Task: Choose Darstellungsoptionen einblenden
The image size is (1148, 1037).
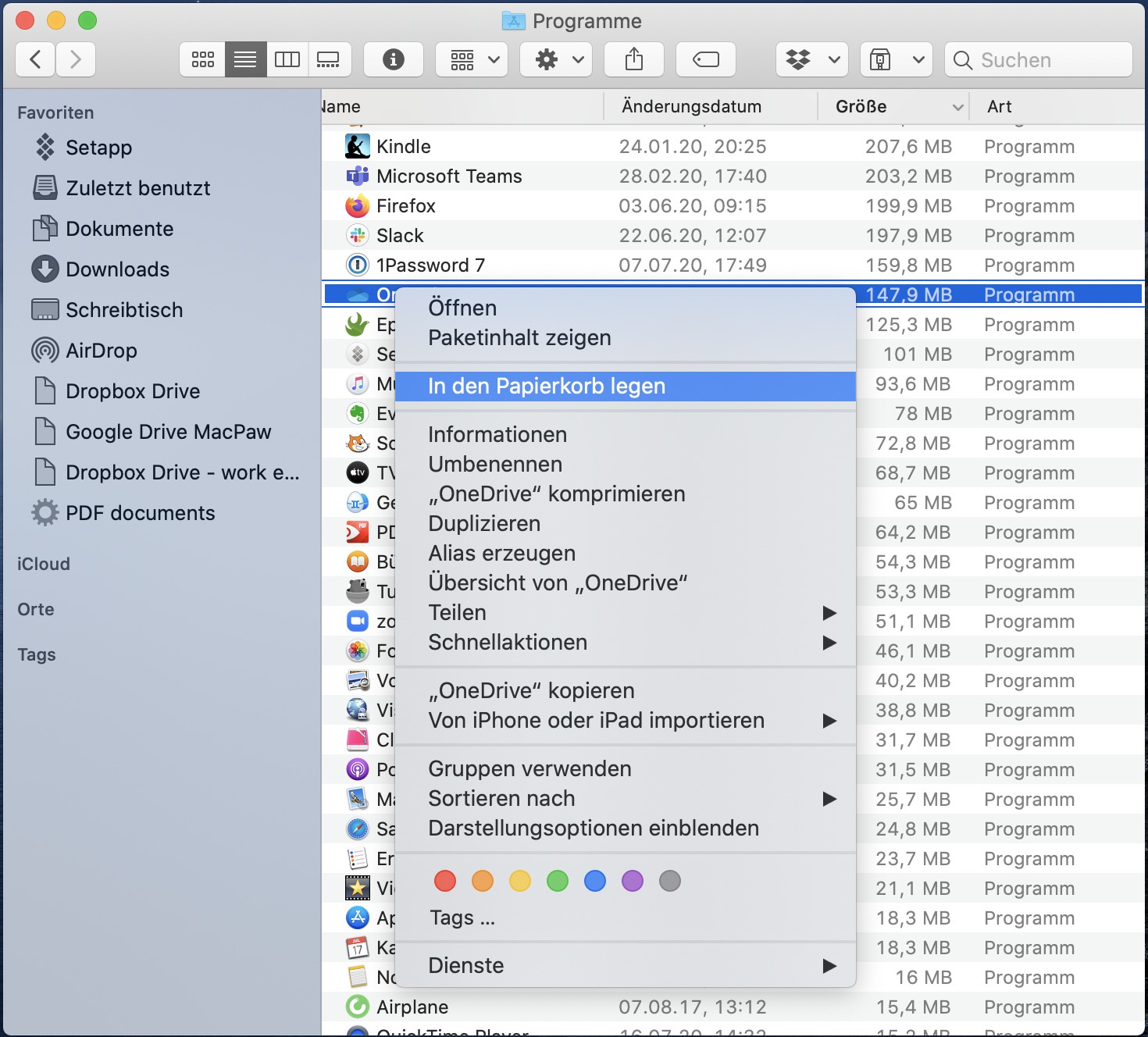Action: [626, 828]
